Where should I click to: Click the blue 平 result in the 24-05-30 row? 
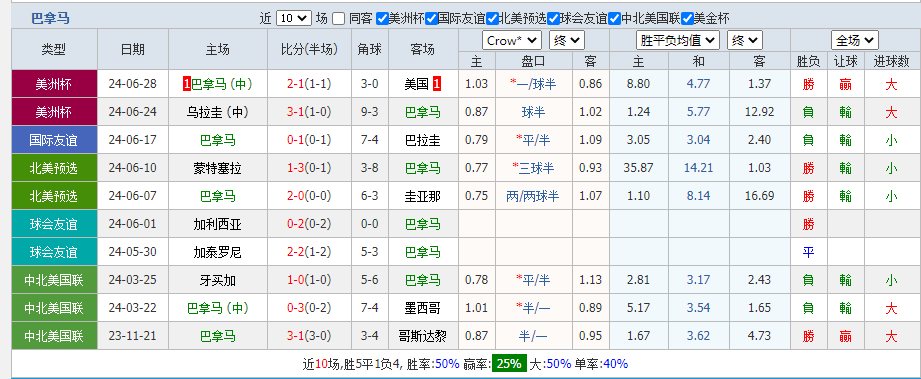[x=809, y=252]
